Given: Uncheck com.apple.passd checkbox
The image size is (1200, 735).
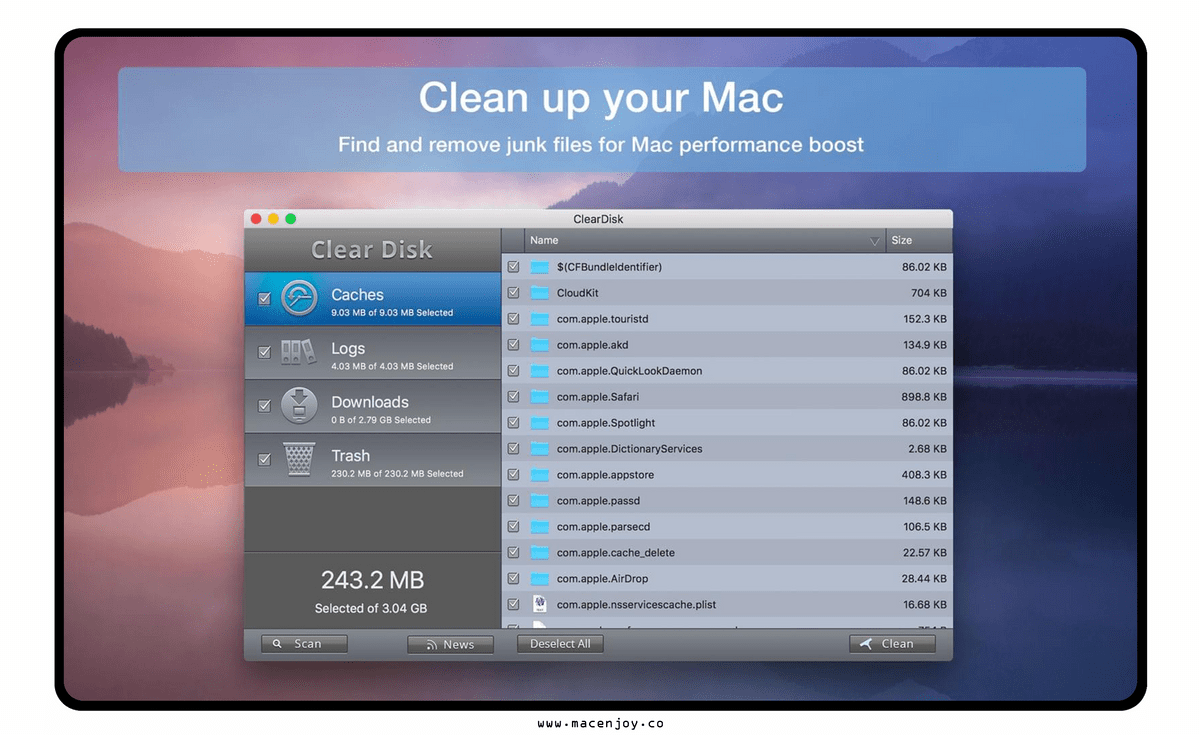Looking at the screenshot, I should 513,501.
